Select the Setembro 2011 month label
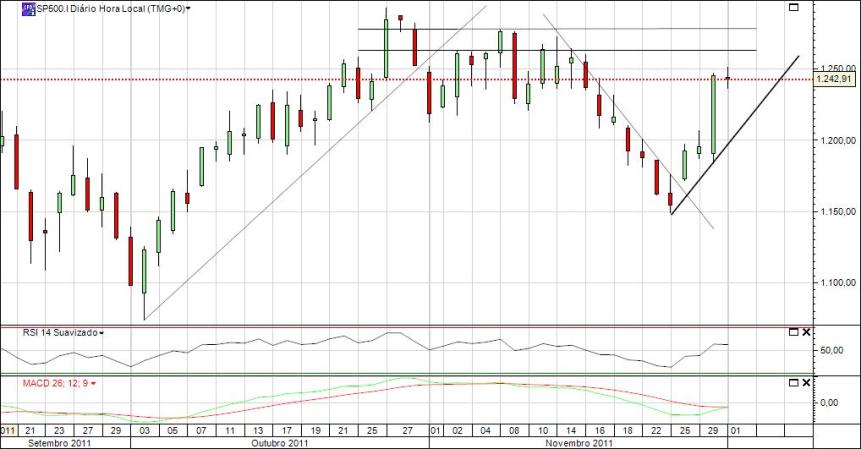The image size is (861, 449). pos(60,443)
